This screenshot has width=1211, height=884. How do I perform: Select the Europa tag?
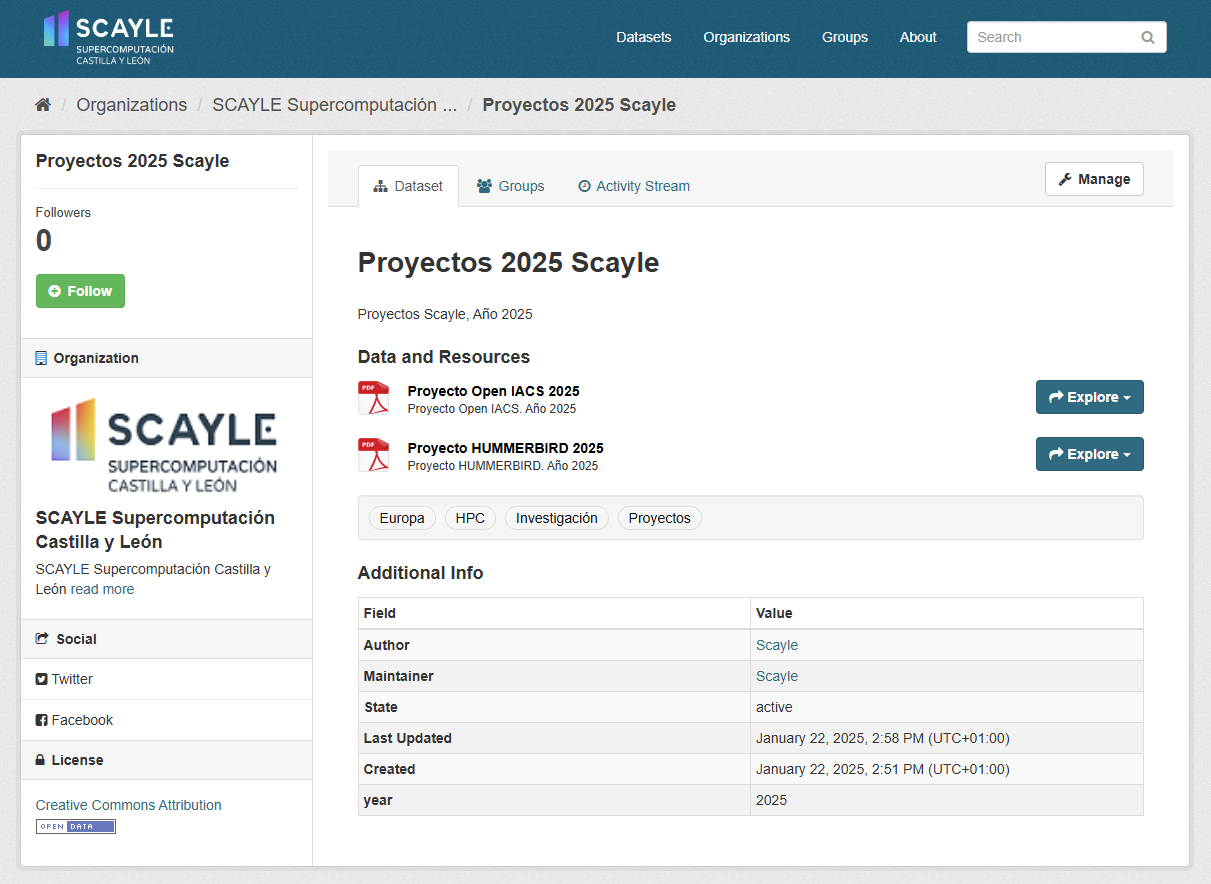coord(402,518)
